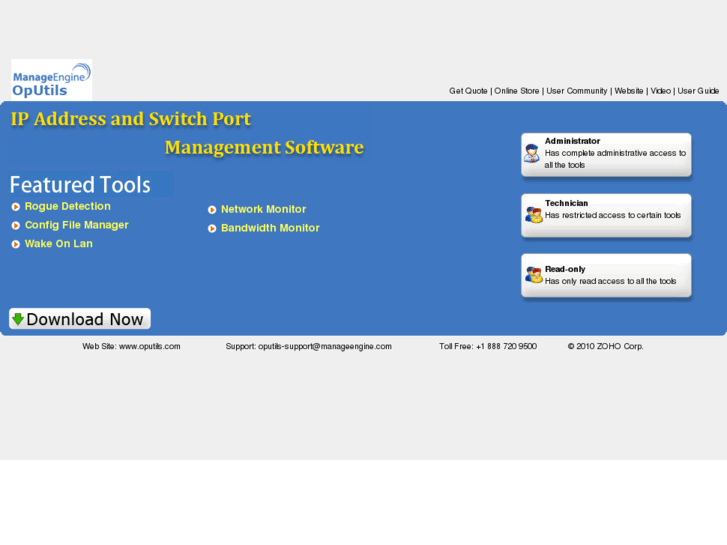Click the orange bullet beside Config File Manager
Viewport: 727px width, 545px height.
point(16,225)
